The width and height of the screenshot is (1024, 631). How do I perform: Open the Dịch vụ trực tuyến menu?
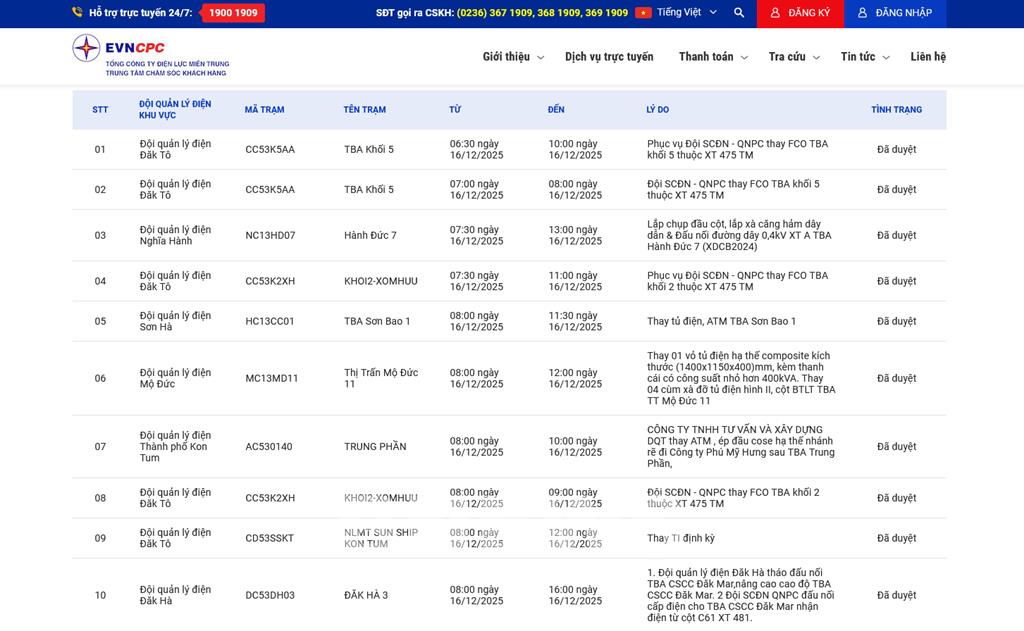click(608, 57)
